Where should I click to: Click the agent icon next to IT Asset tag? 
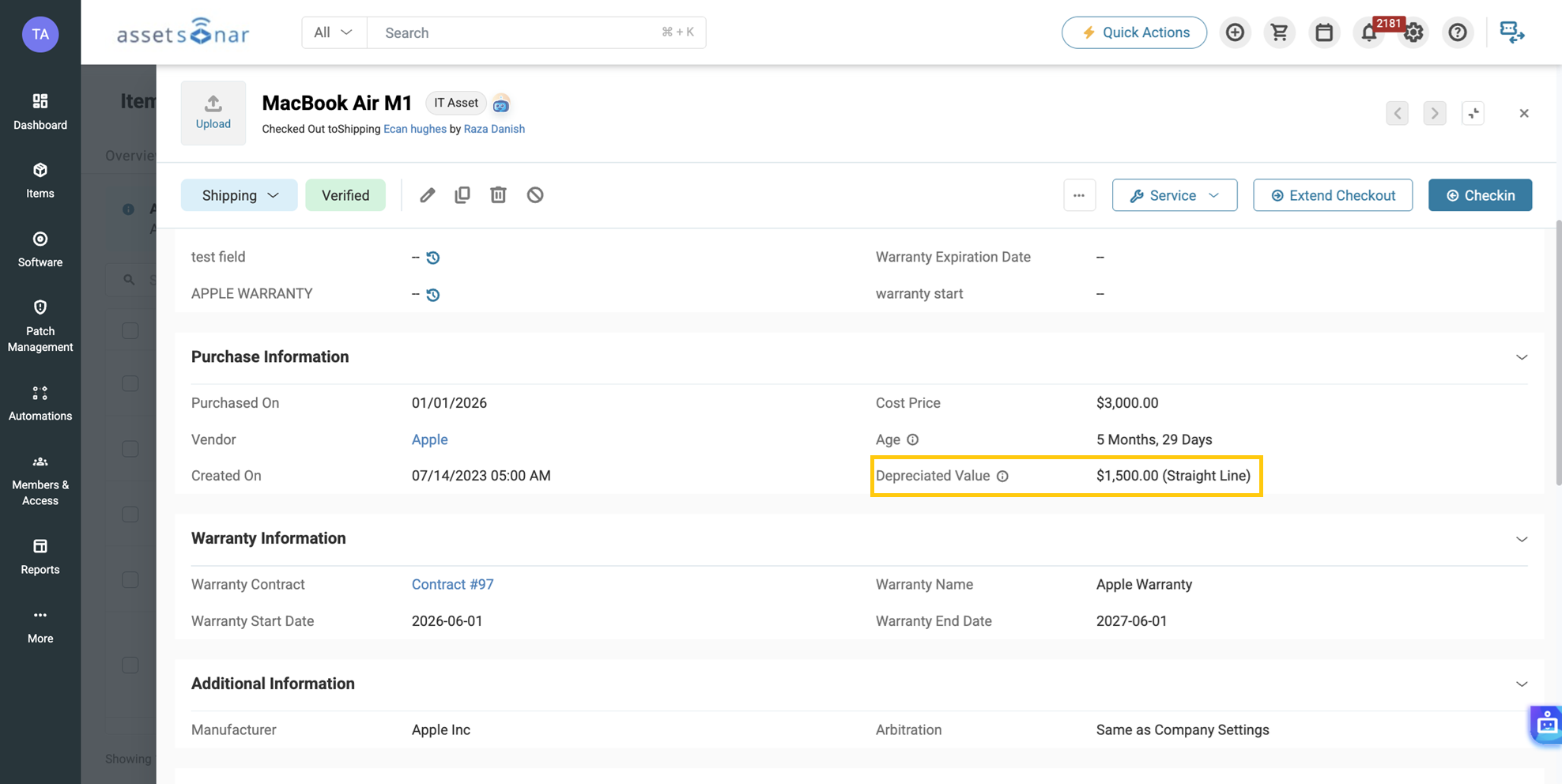point(501,104)
